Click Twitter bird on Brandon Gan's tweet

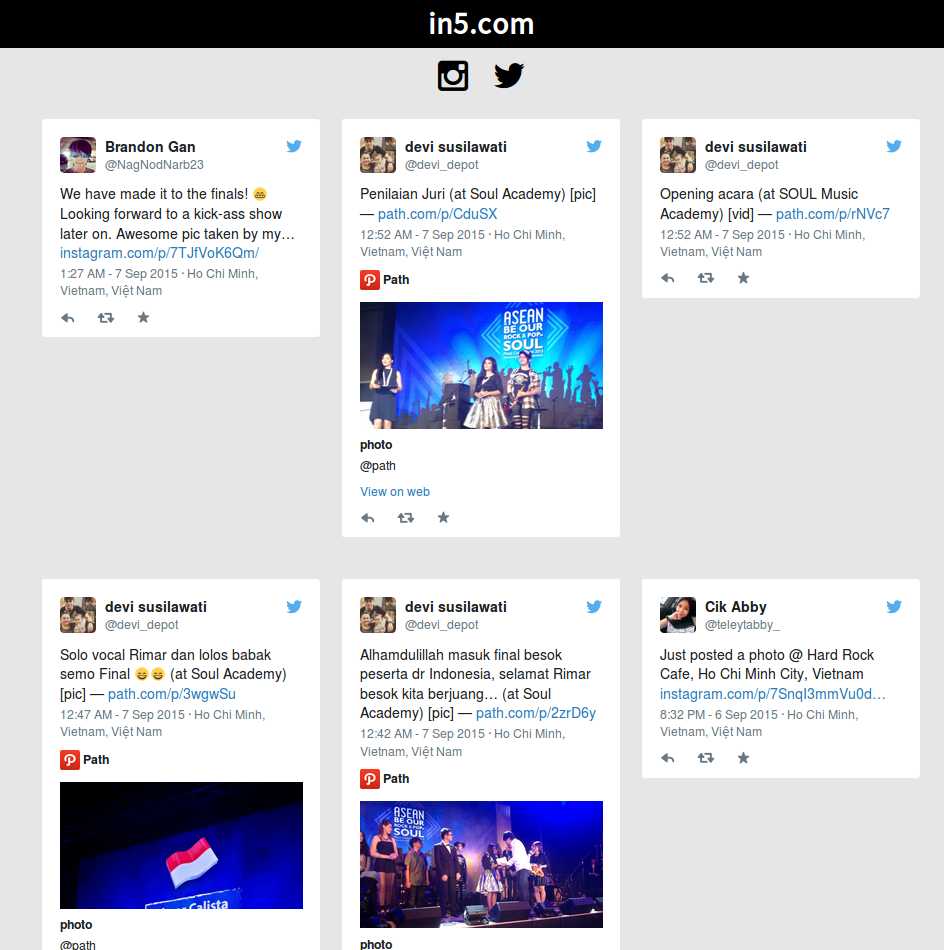click(x=294, y=146)
